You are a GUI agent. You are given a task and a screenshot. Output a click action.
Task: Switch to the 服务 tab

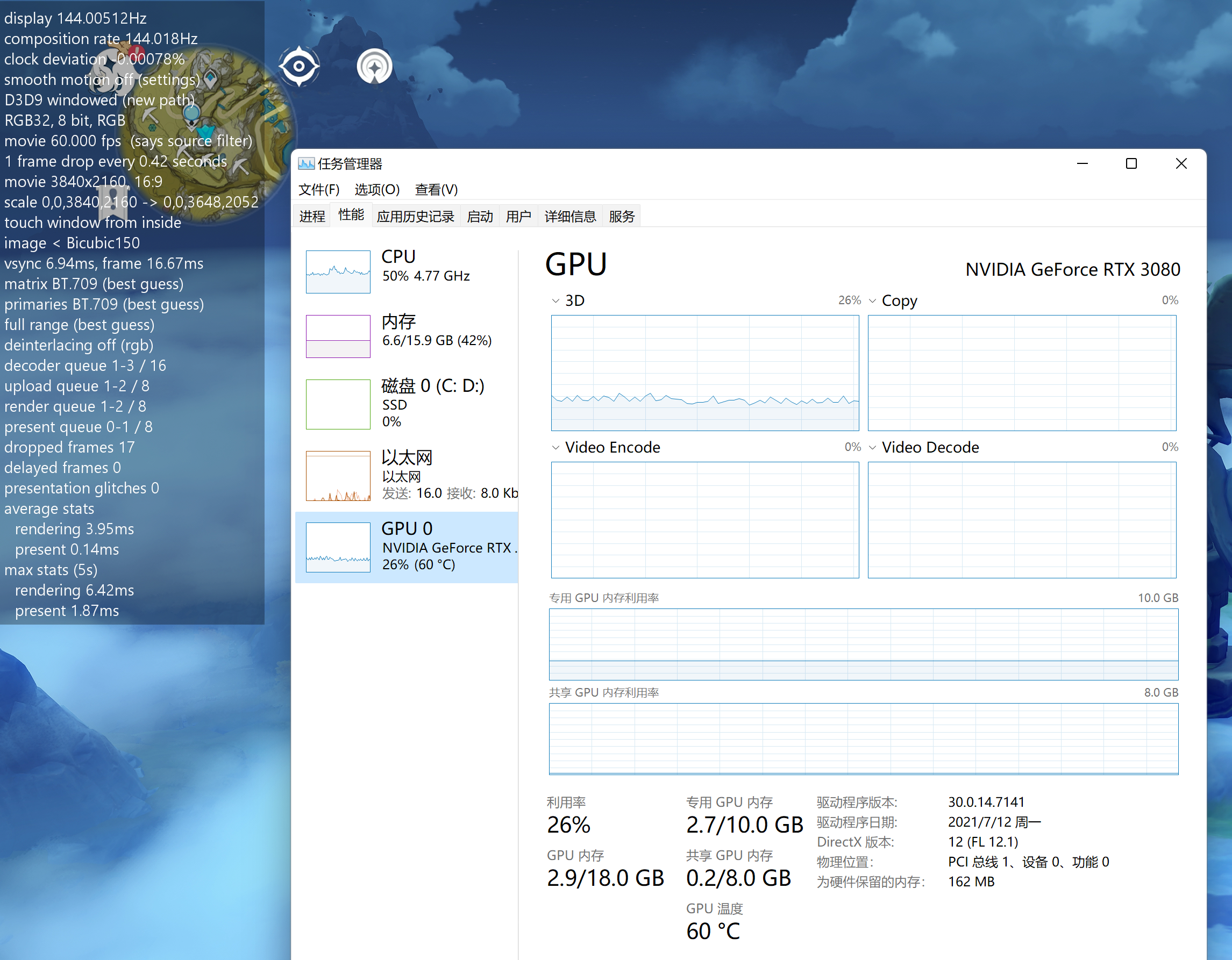tap(622, 216)
